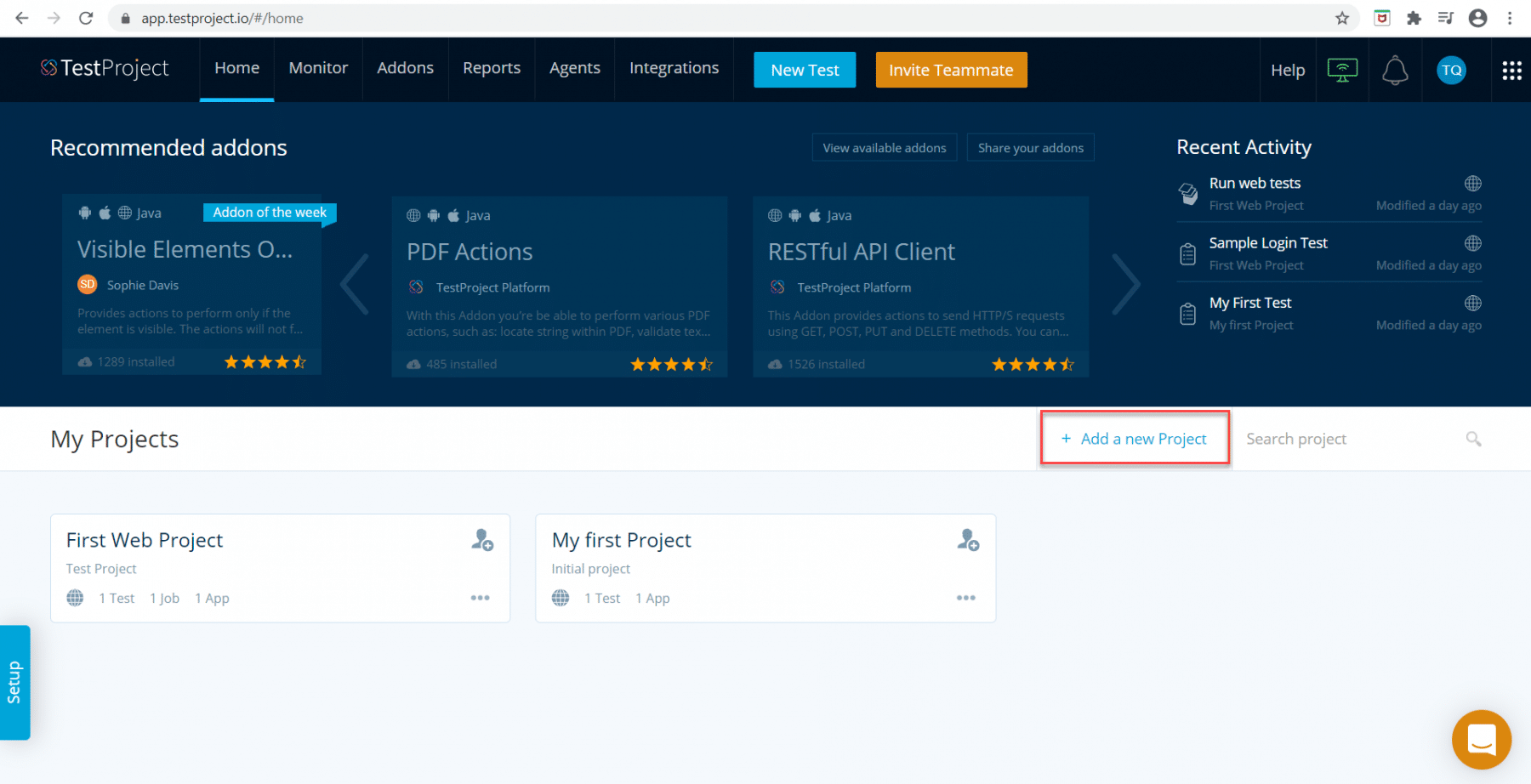1531x784 pixels.
Task: Click View available addons
Action: click(885, 148)
